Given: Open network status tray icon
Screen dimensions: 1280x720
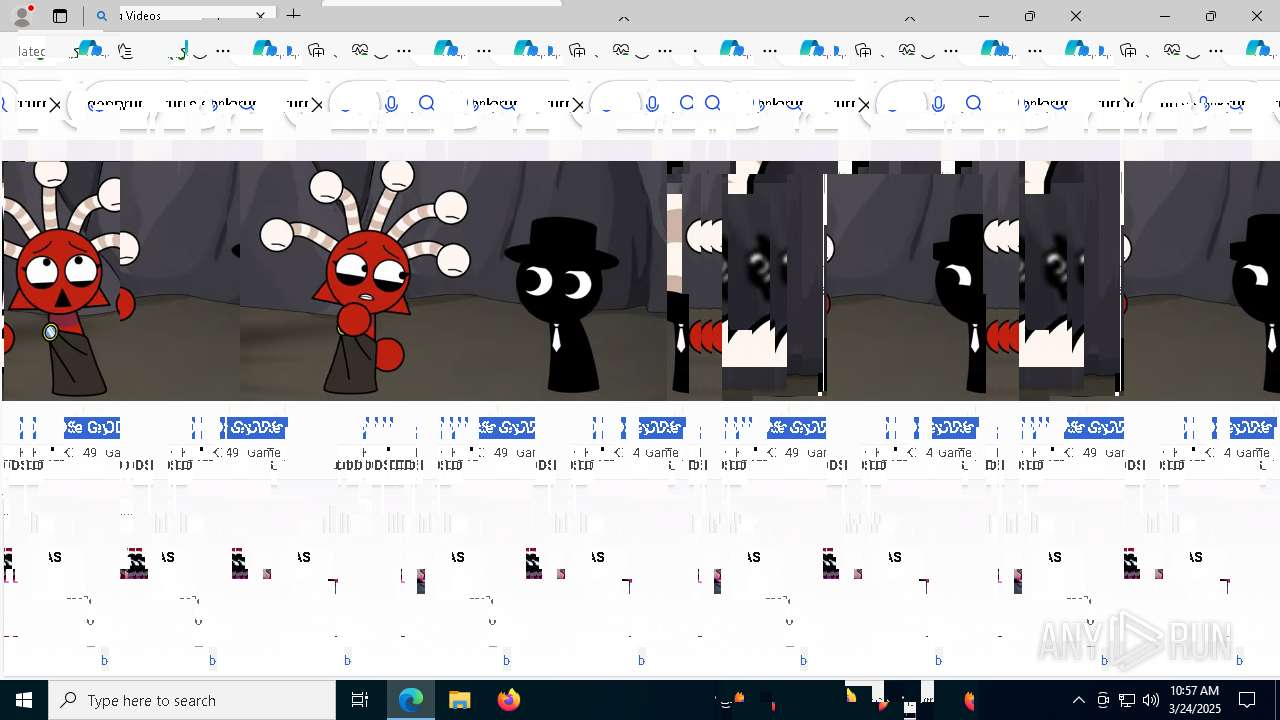Looking at the screenshot, I should 1127,700.
